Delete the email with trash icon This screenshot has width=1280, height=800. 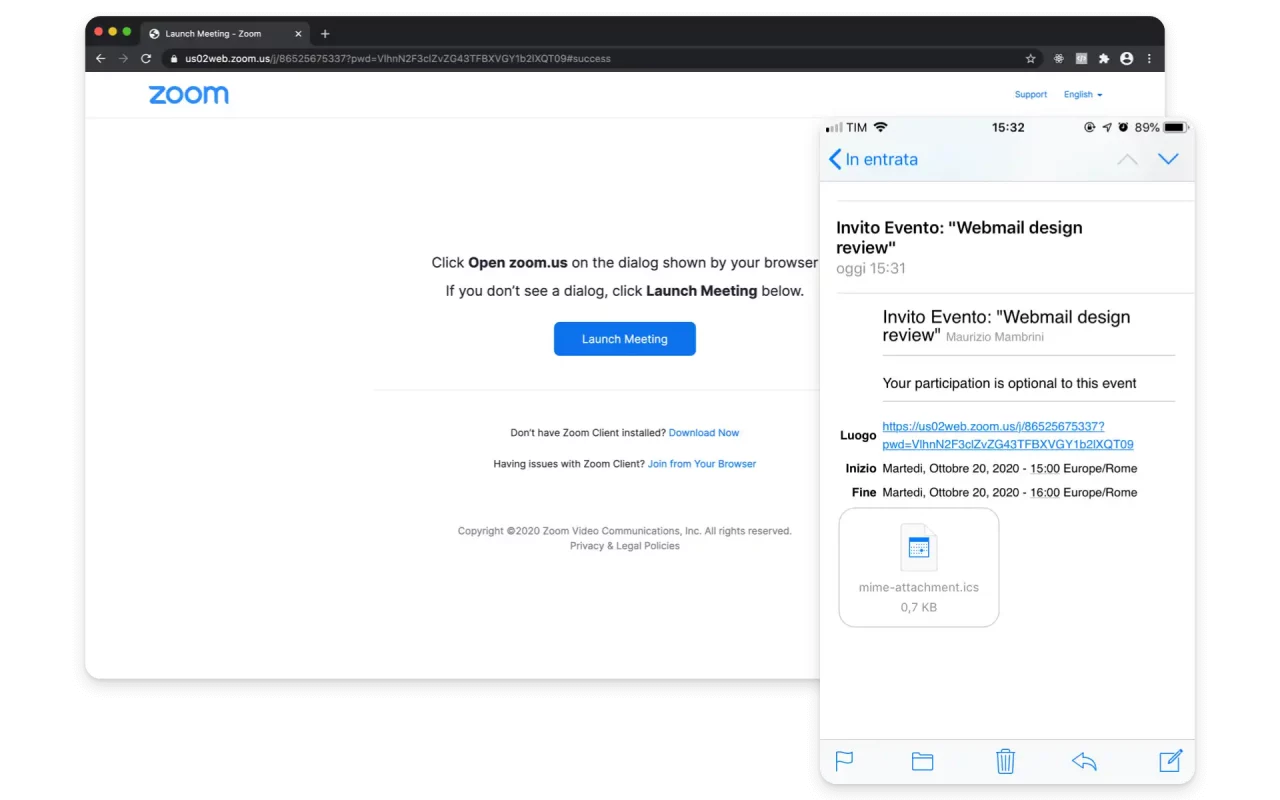[x=1005, y=761]
